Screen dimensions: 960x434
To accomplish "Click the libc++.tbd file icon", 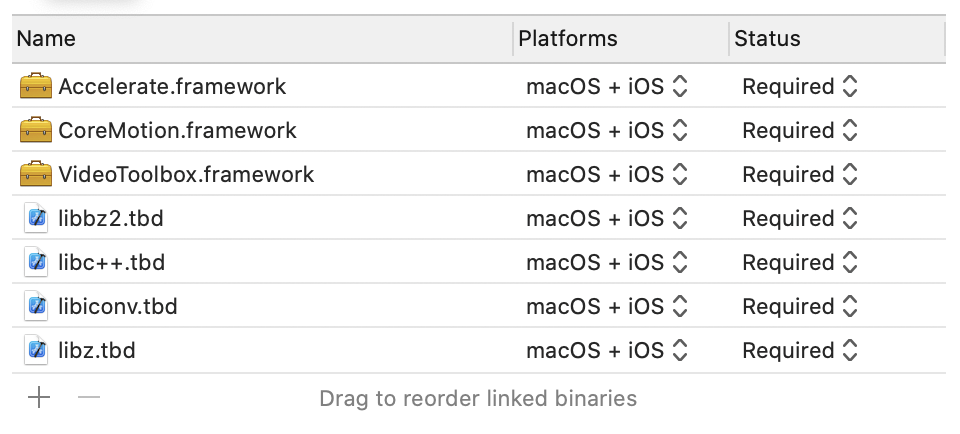I will 37,263.
